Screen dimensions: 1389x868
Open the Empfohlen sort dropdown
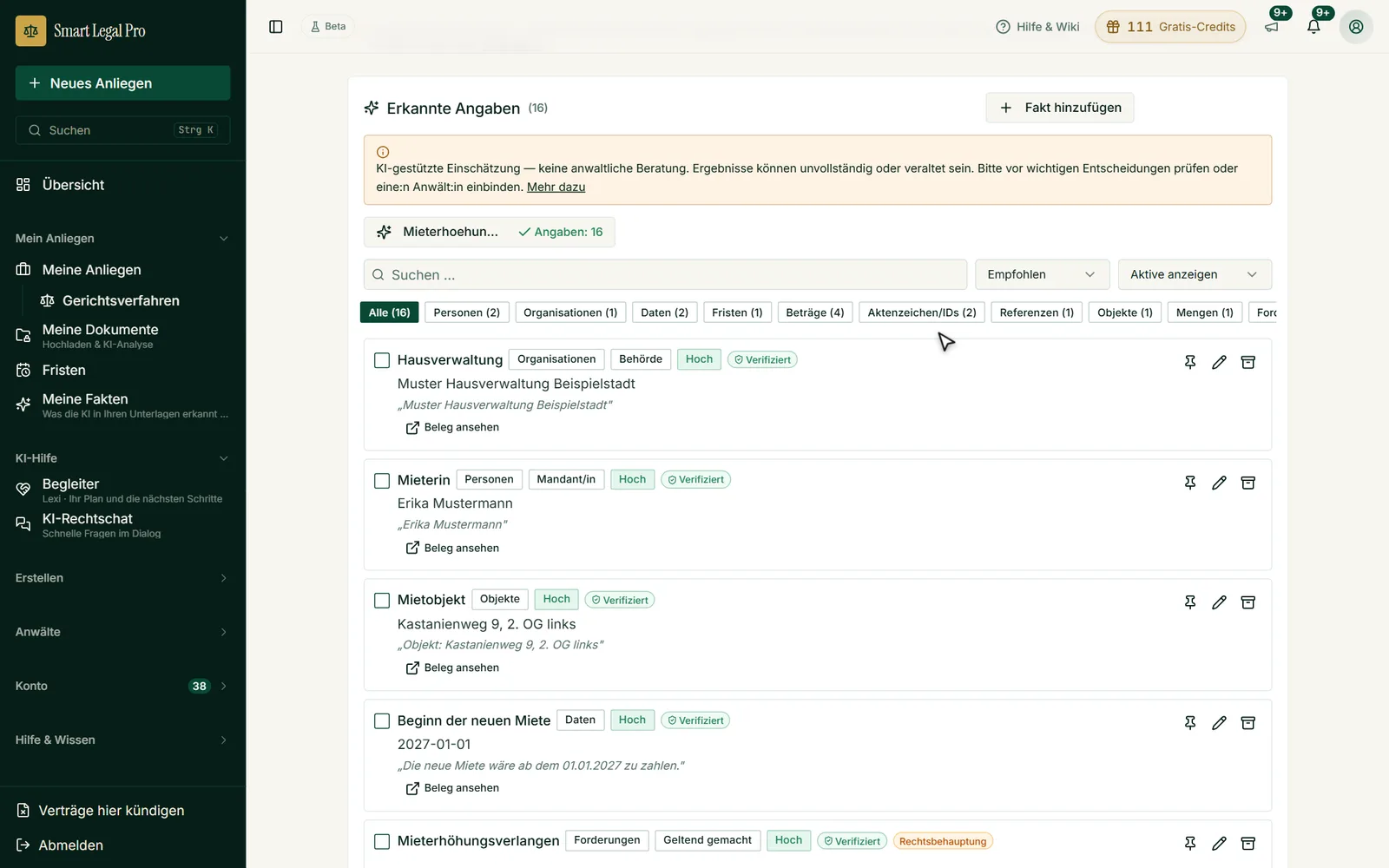coord(1042,274)
